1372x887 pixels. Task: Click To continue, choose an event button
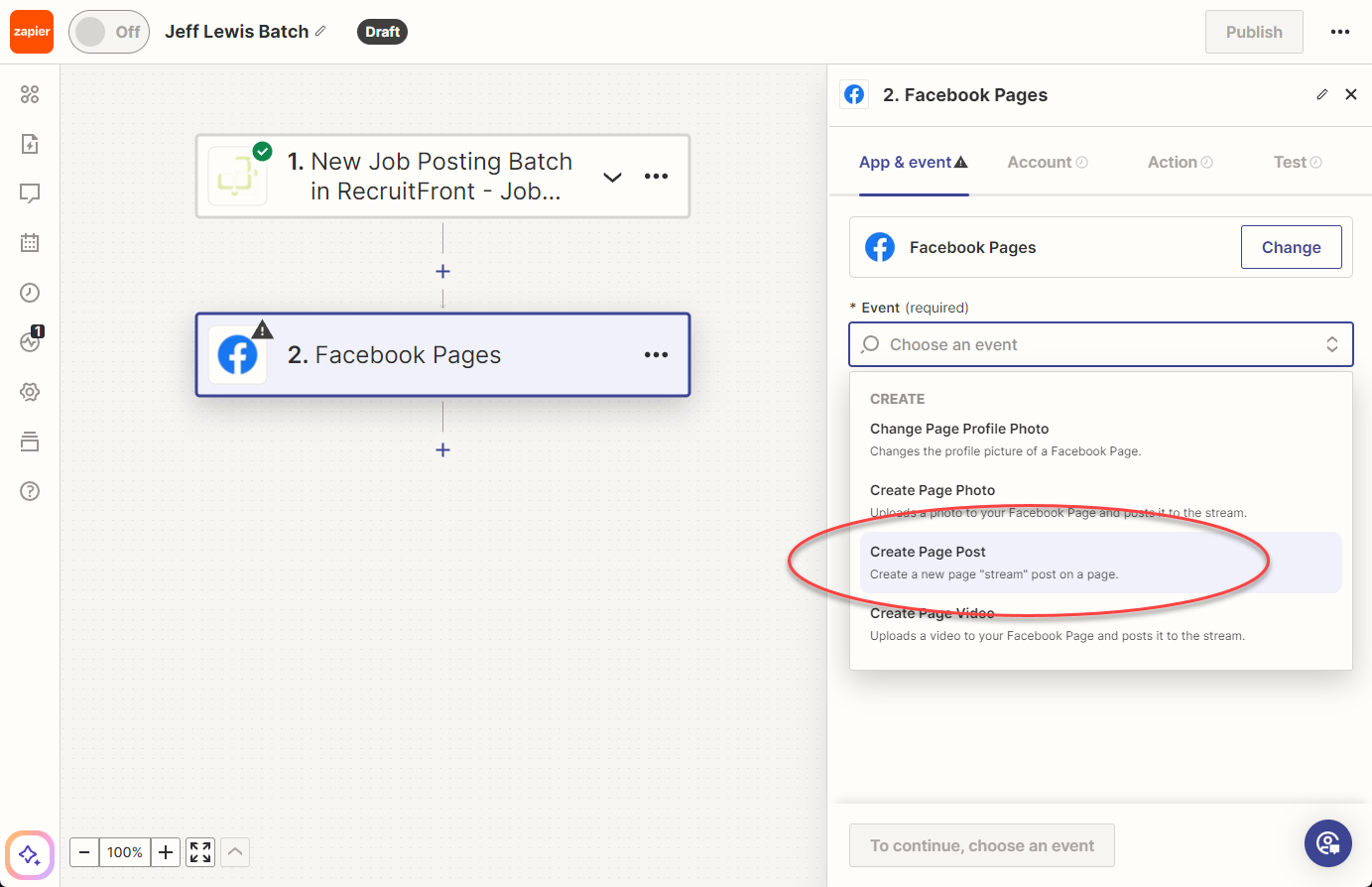[x=982, y=845]
